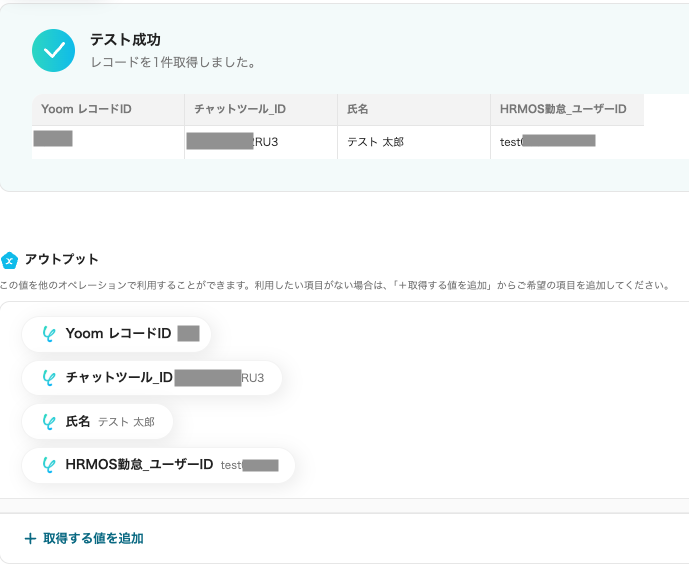This screenshot has height=571, width=689.
Task: Click the blue Output section icon
Action: coord(9,260)
